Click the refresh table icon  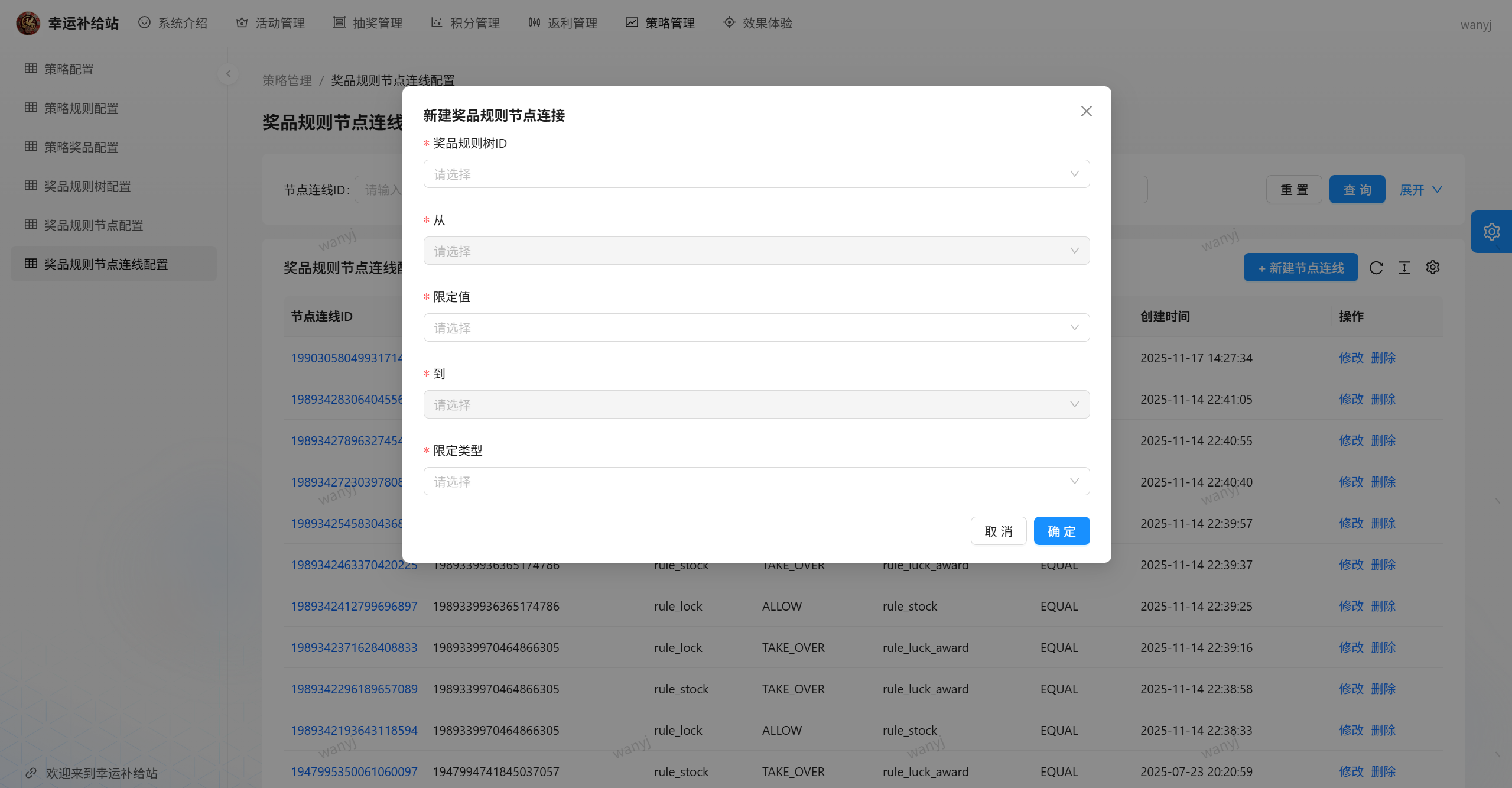click(x=1376, y=268)
